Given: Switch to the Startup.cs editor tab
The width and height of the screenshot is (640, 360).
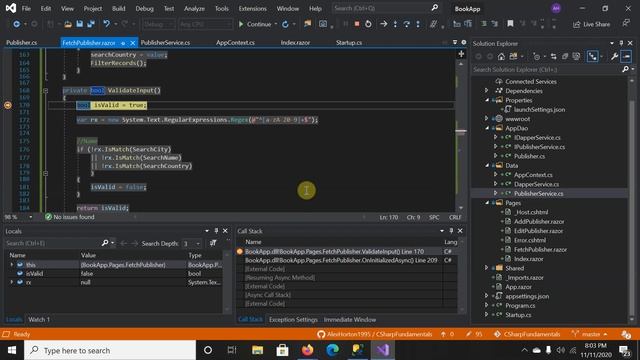Looking at the screenshot, I should [349, 42].
